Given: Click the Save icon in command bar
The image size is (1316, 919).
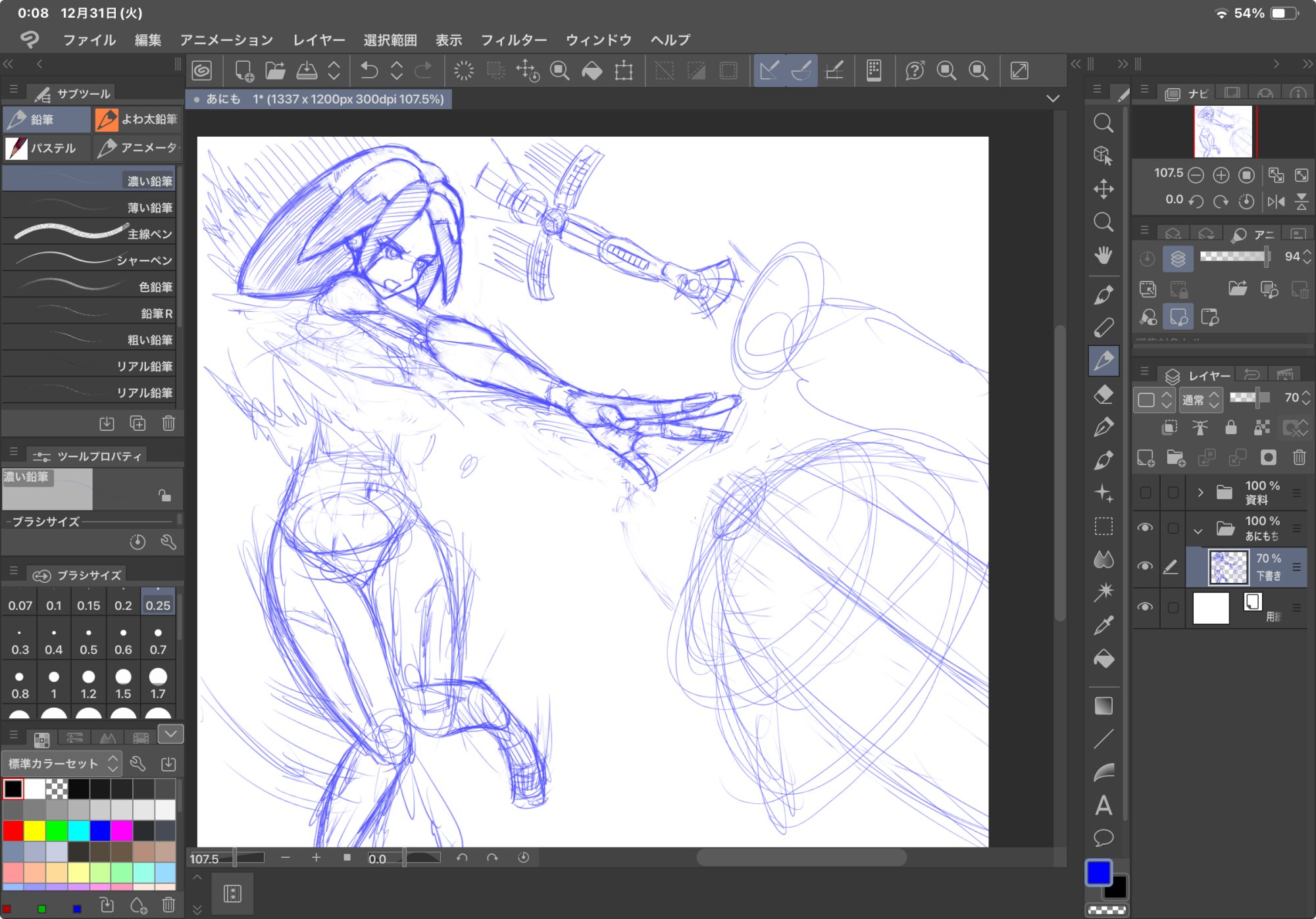Looking at the screenshot, I should (x=307, y=70).
